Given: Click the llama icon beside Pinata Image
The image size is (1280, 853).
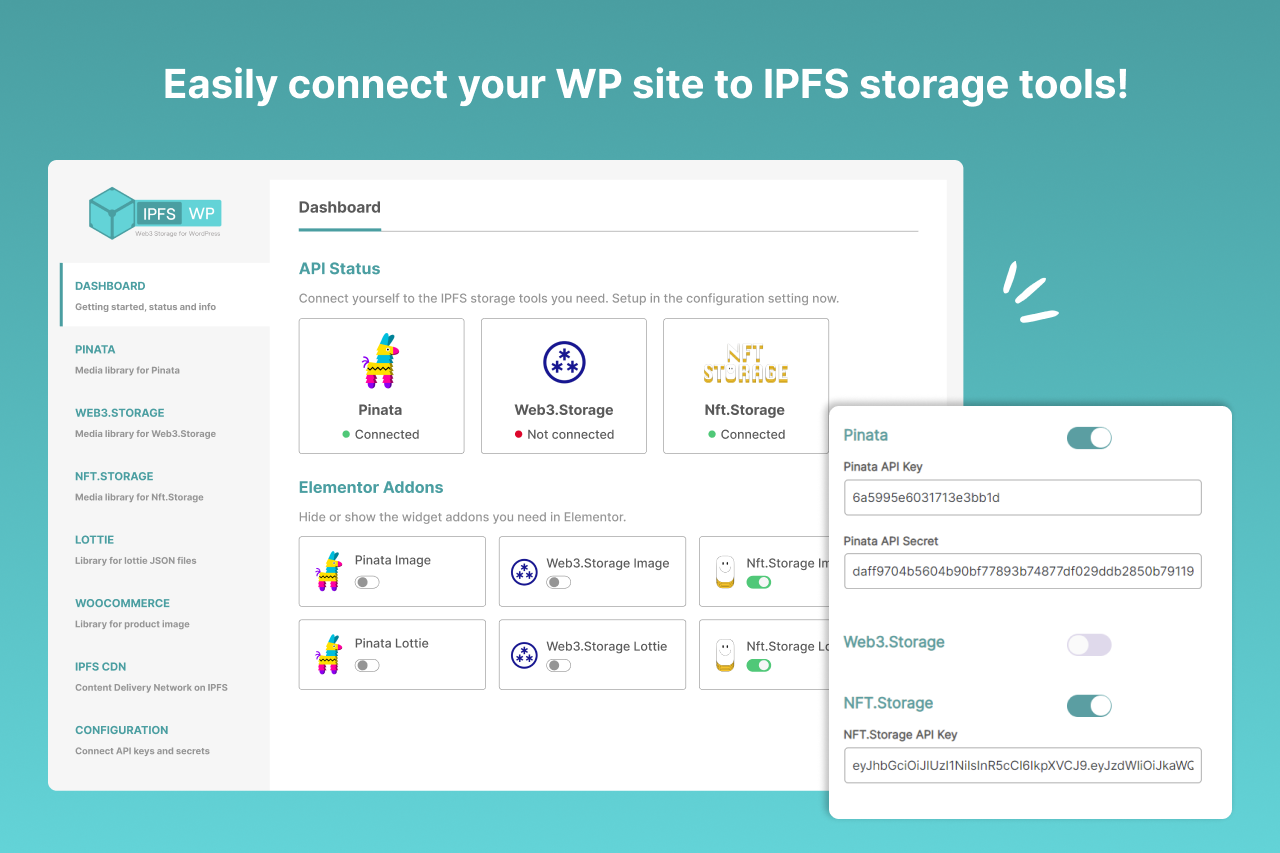Looking at the screenshot, I should [x=328, y=571].
